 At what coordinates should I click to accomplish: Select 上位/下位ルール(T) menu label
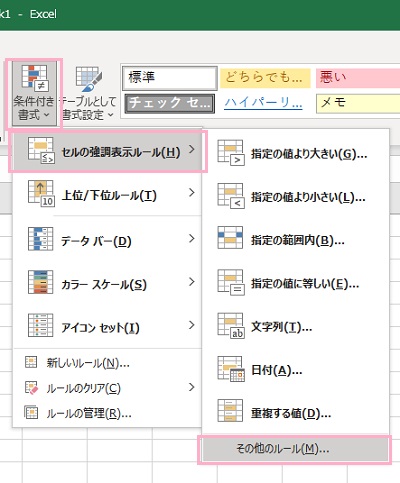pyautogui.click(x=109, y=195)
